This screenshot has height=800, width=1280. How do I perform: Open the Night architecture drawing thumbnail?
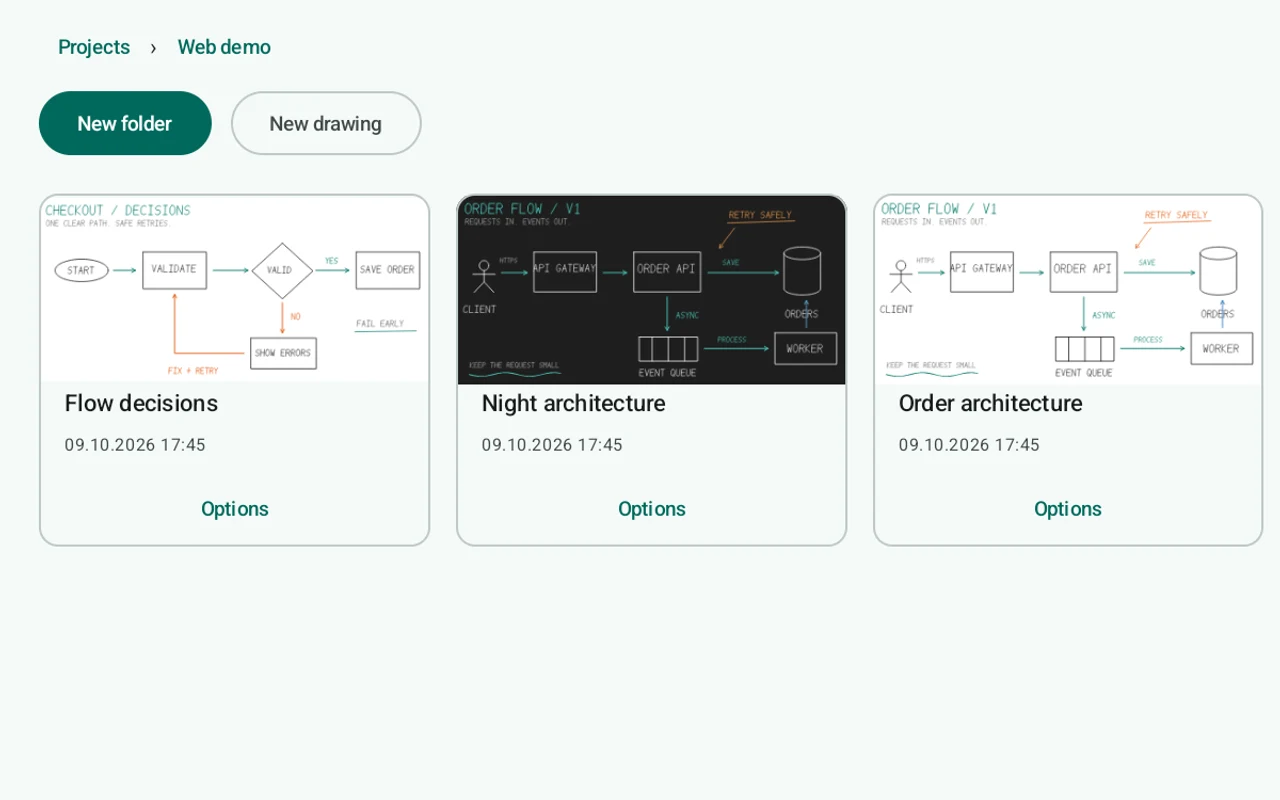(x=652, y=290)
